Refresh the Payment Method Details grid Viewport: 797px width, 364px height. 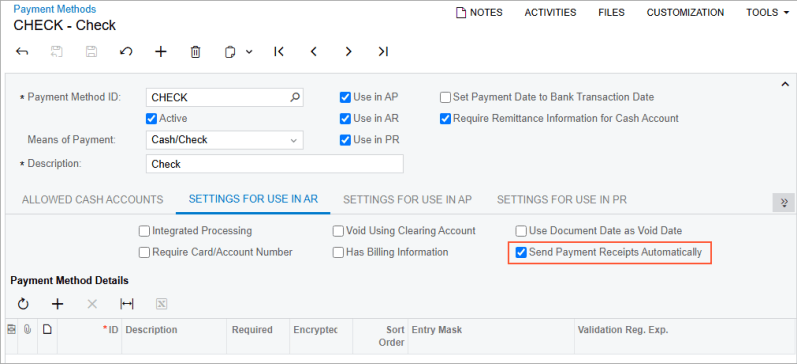pyautogui.click(x=23, y=304)
